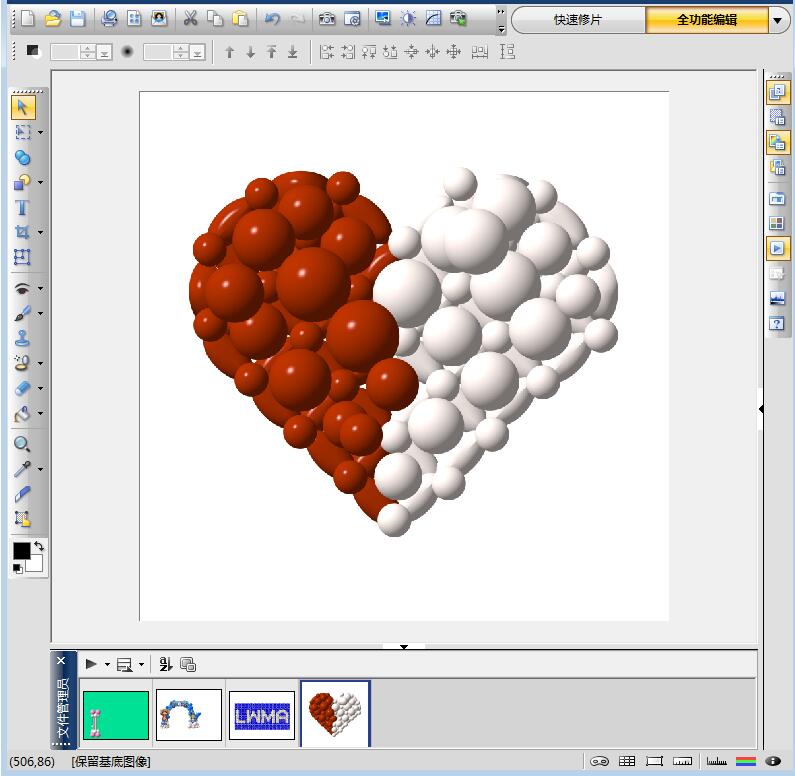Toggle the top layer manager panel icon
Image resolution: width=795 pixels, height=776 pixels.
[777, 92]
